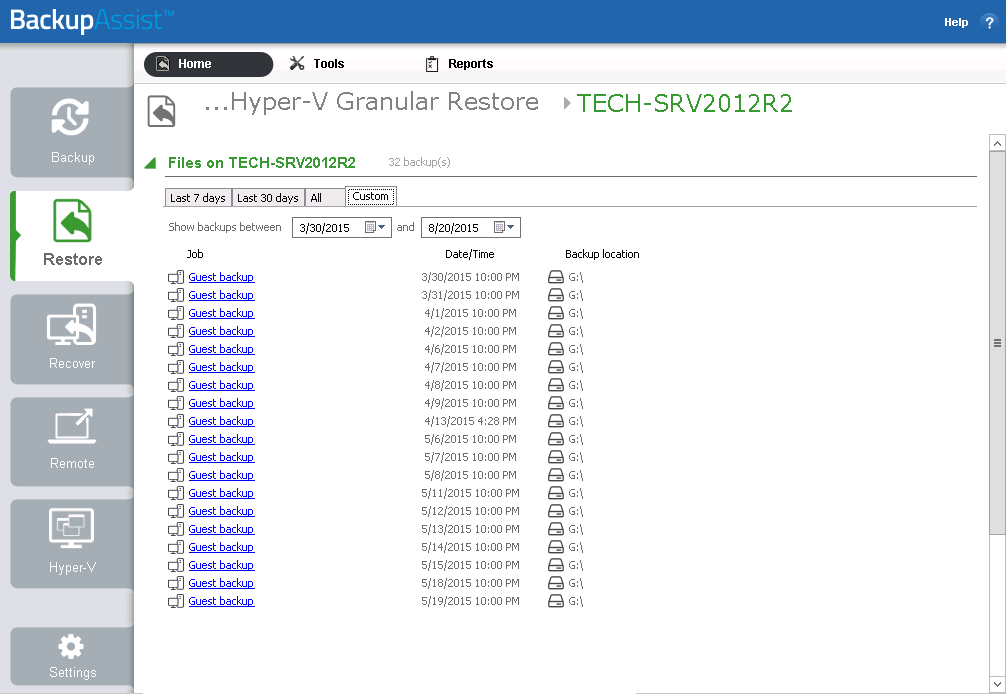Click the Backup location column header
The width and height of the screenshot is (1006, 694).
coord(602,254)
